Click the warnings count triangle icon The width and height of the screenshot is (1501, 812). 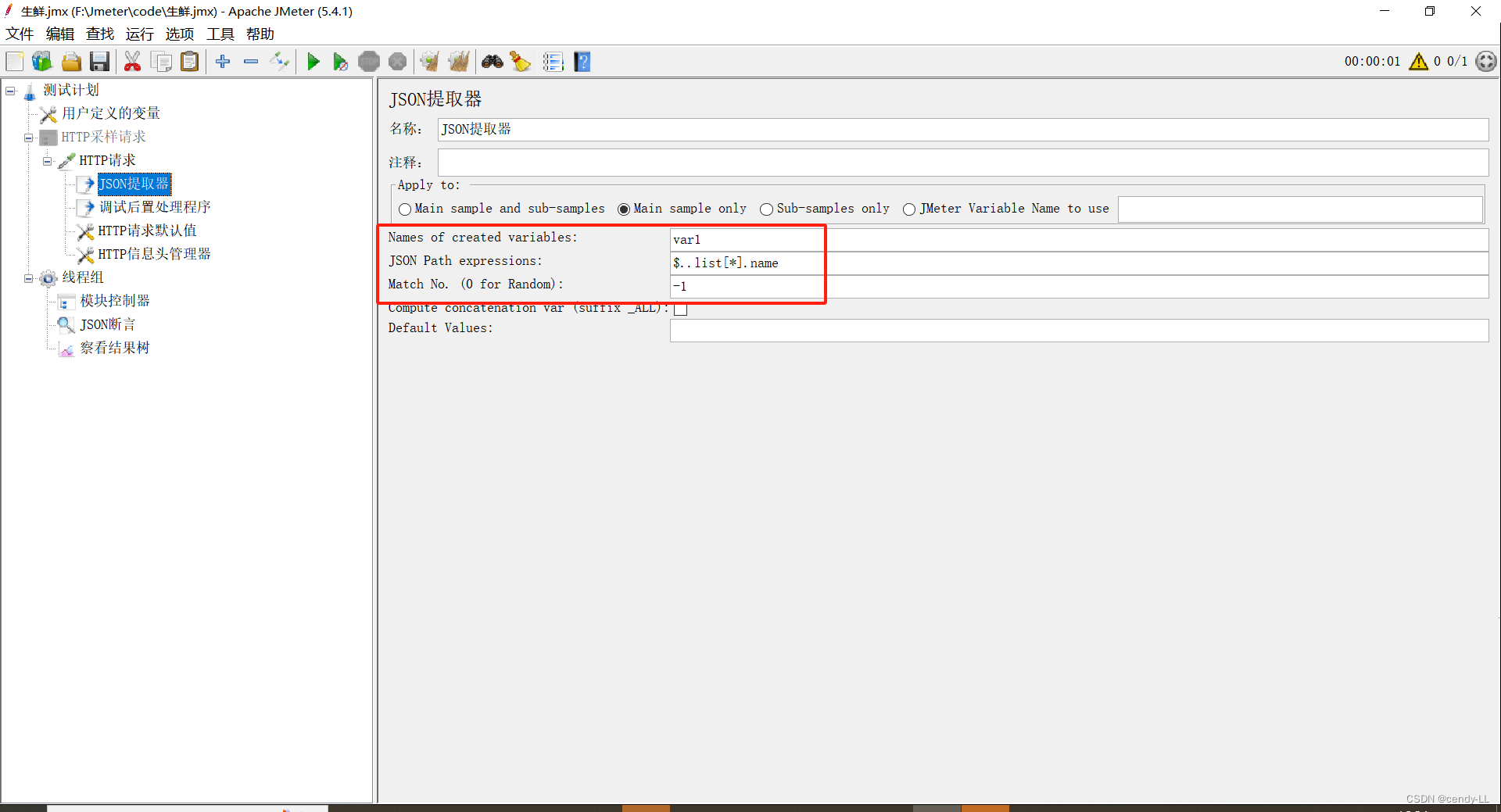tap(1419, 62)
